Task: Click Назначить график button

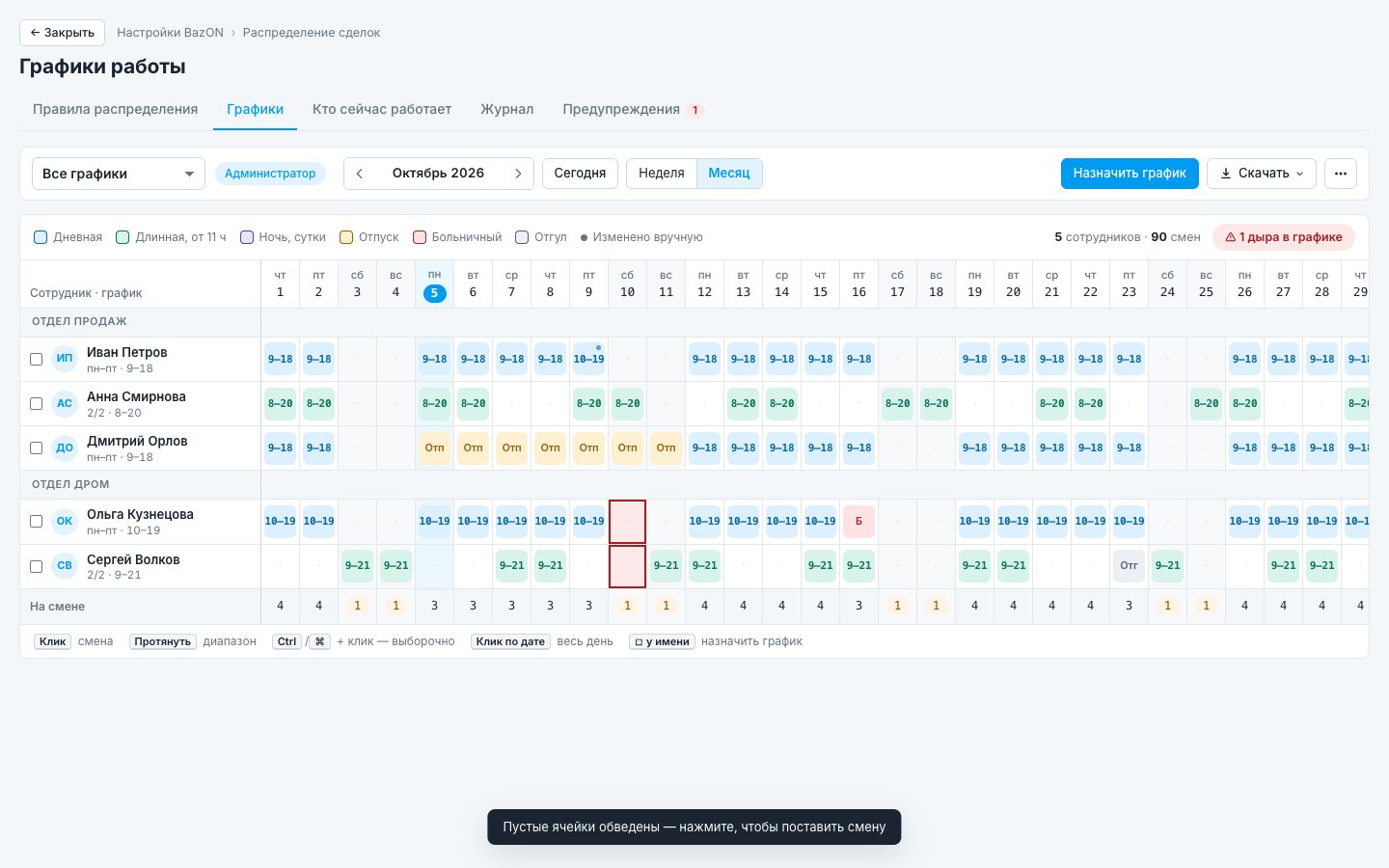Action: pyautogui.click(x=1130, y=174)
